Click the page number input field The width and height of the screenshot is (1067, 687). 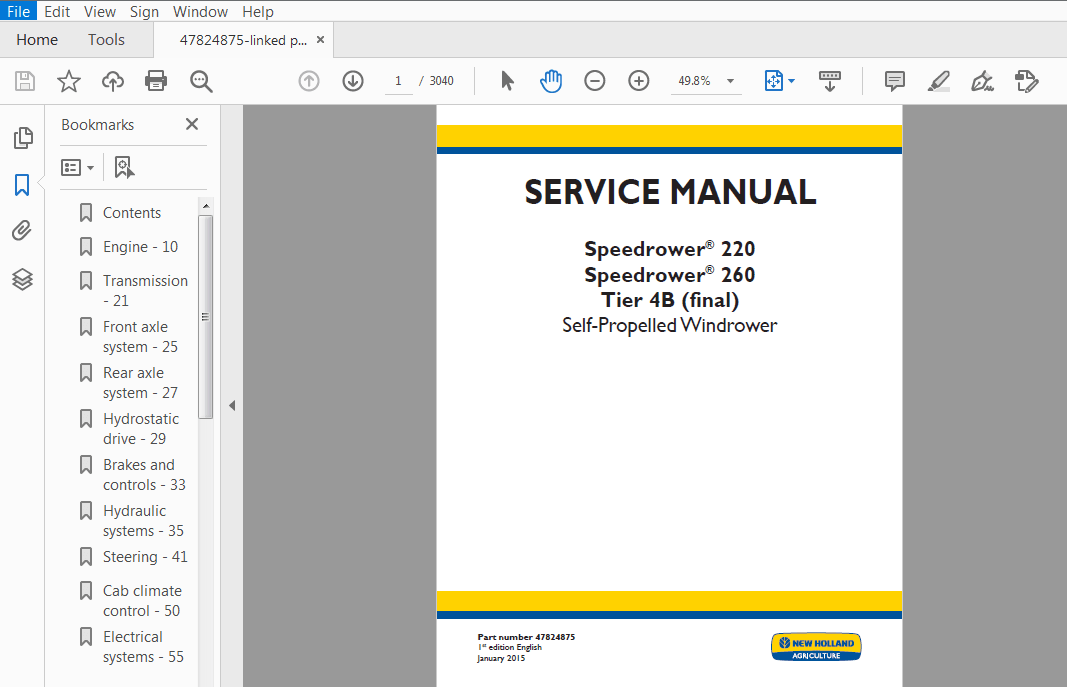pyautogui.click(x=398, y=81)
